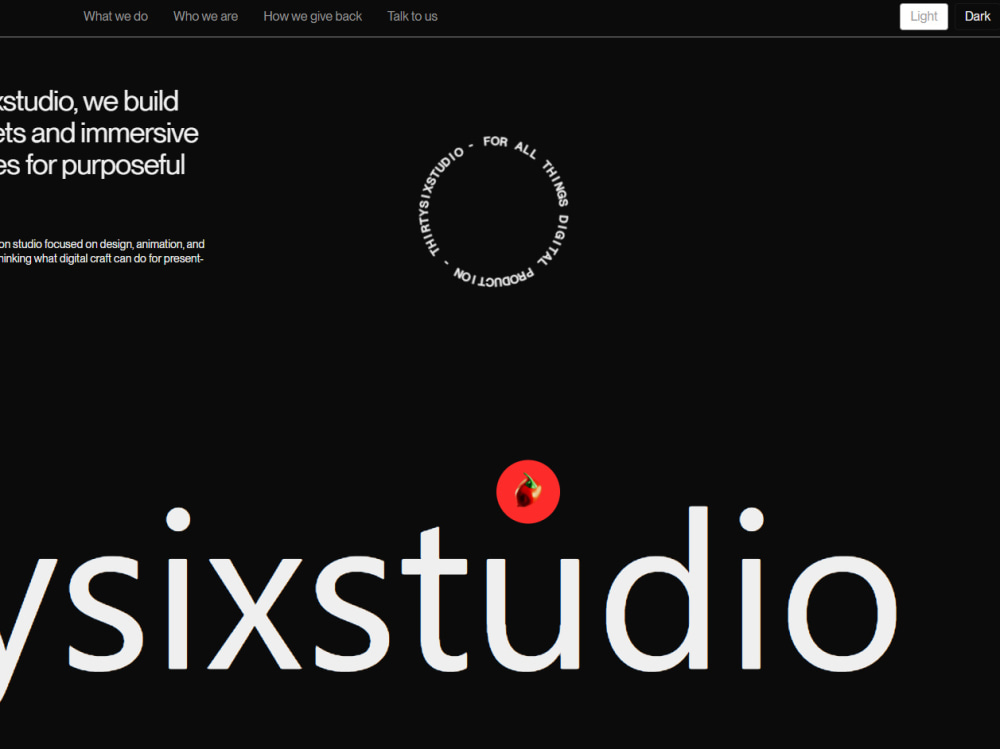Click the red chili pepper icon
The height and width of the screenshot is (749, 1000).
[x=528, y=492]
